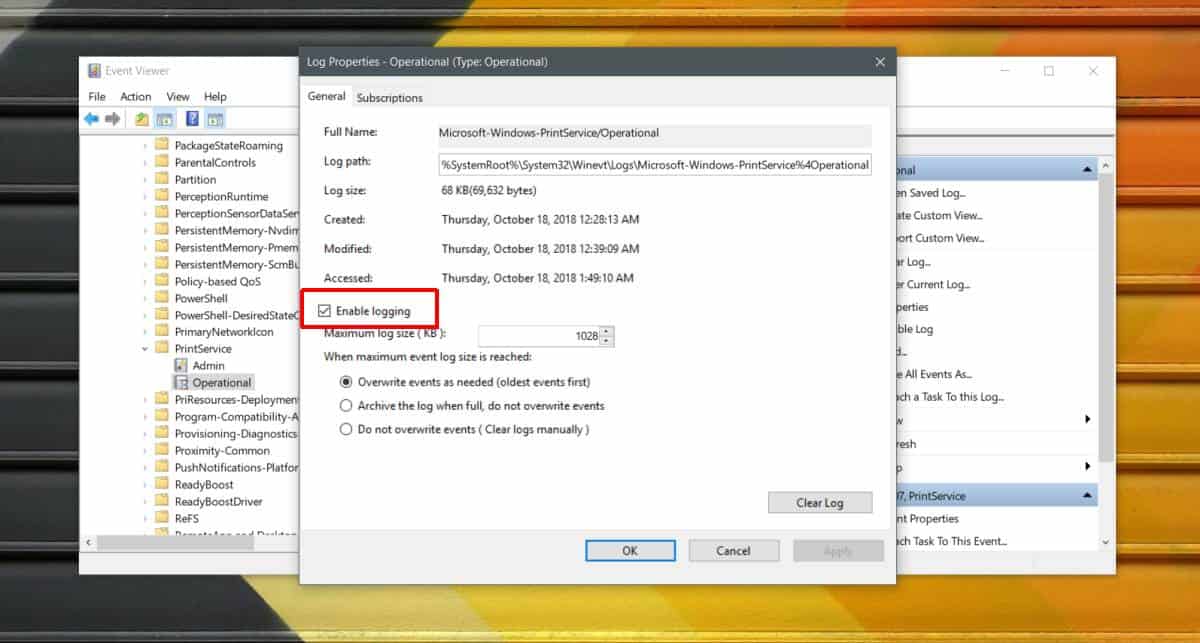1200x643 pixels.
Task: Click Cancel in Log Properties dialog
Action: point(733,551)
